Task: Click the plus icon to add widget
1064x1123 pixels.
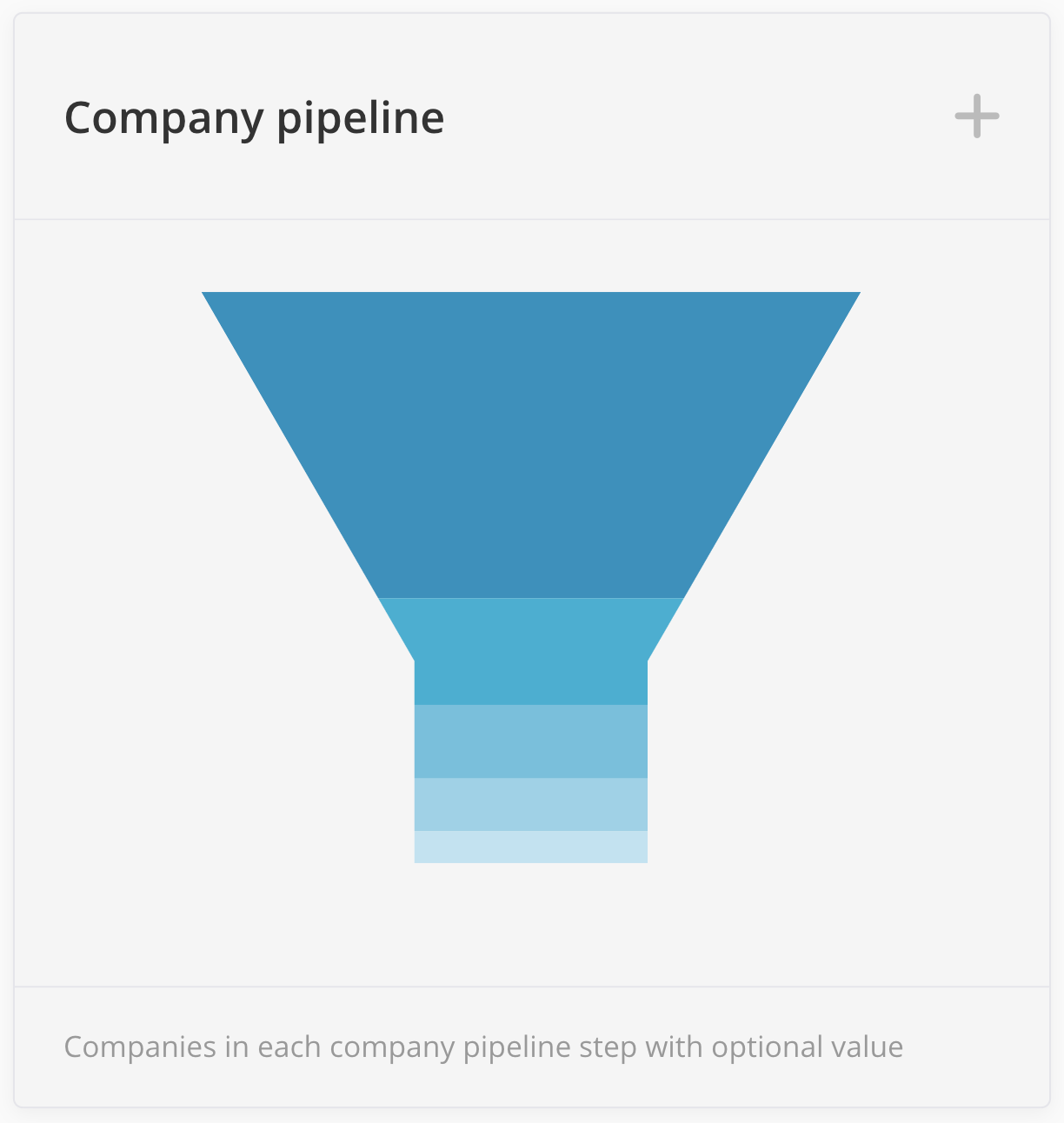Action: coord(976,116)
